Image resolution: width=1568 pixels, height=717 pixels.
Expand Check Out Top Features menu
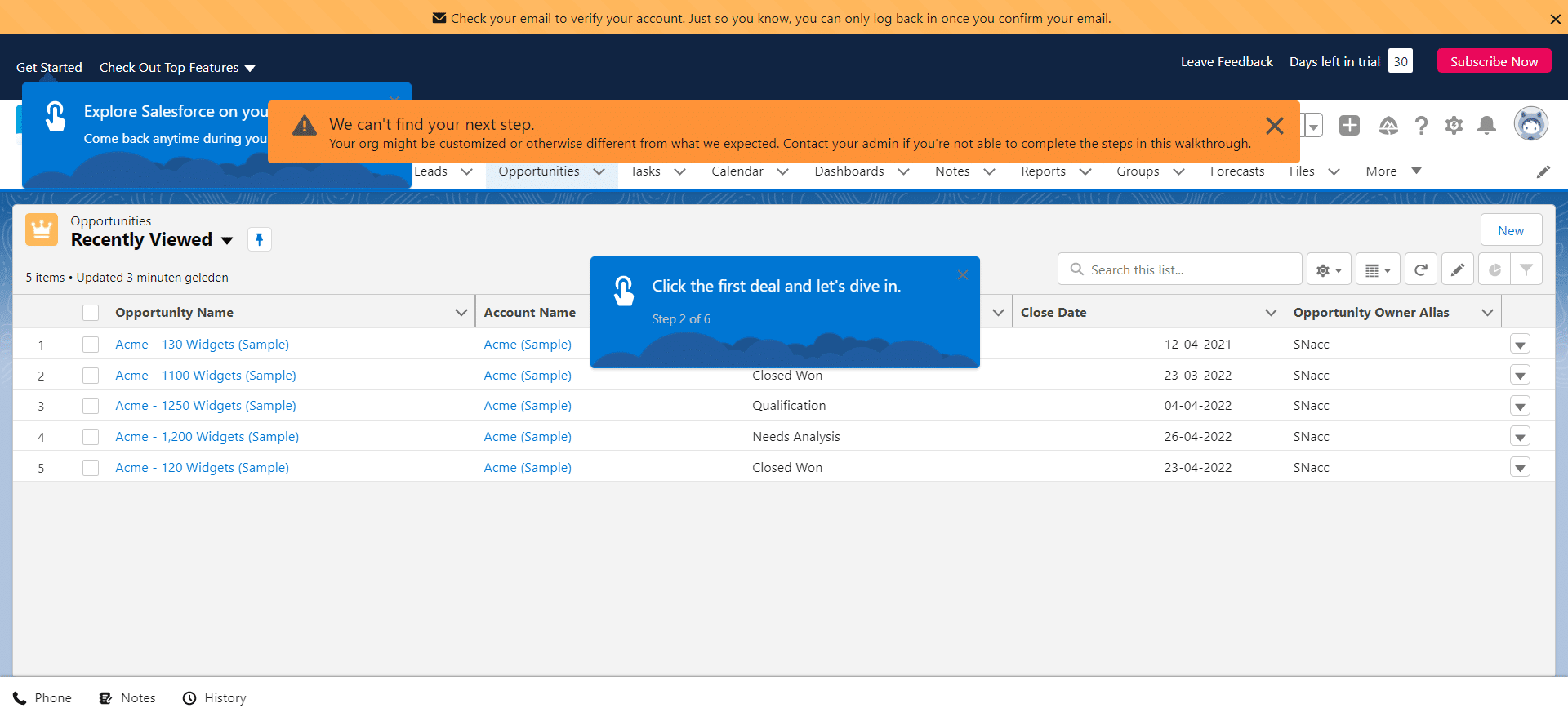tap(177, 68)
